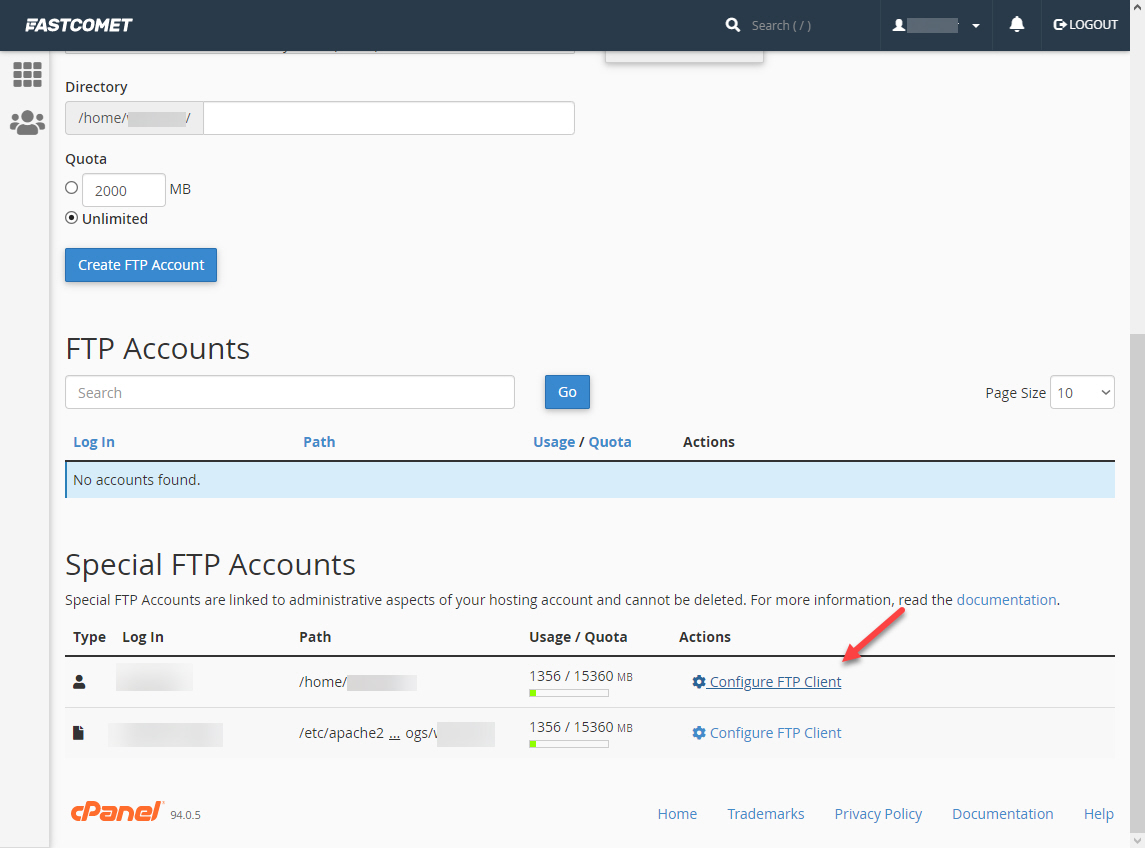This screenshot has width=1145, height=848.
Task: Click LOGOUT in the header
Action: (1085, 25)
